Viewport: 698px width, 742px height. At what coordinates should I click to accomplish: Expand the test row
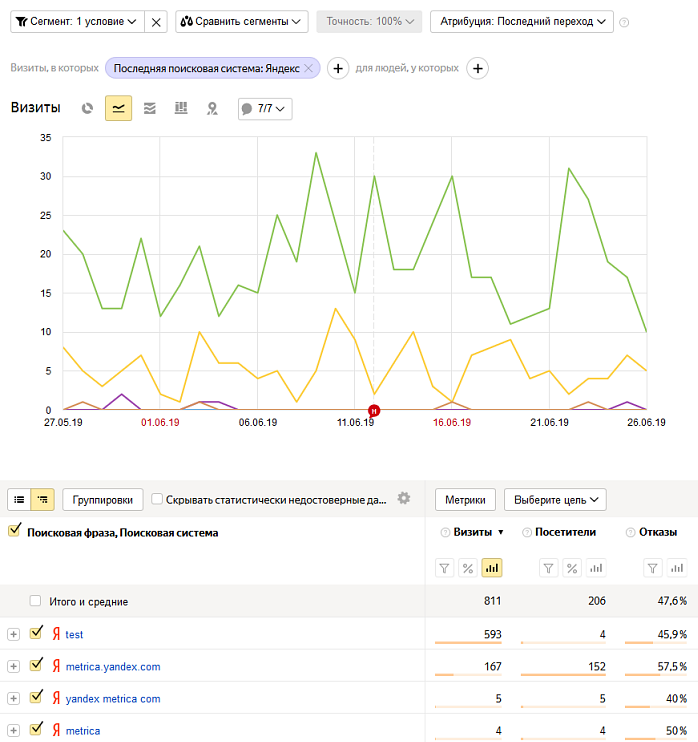14,635
